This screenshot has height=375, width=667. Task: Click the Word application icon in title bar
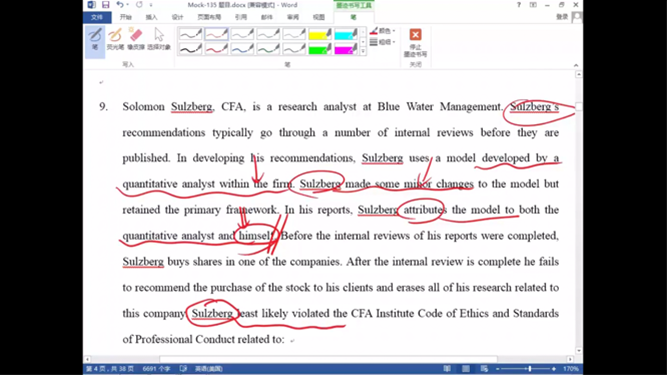[91, 5]
